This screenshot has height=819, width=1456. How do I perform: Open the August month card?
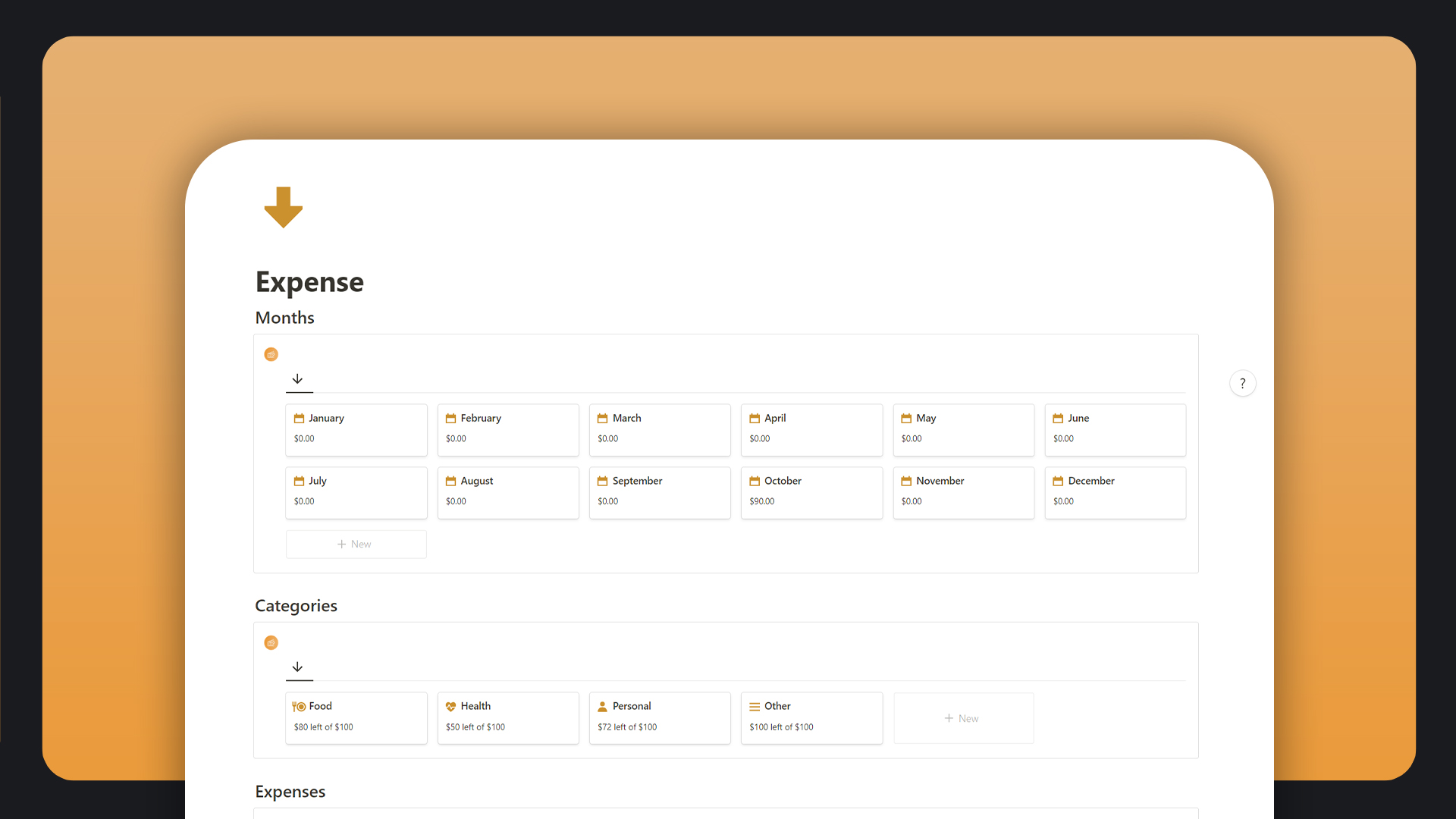pos(507,492)
